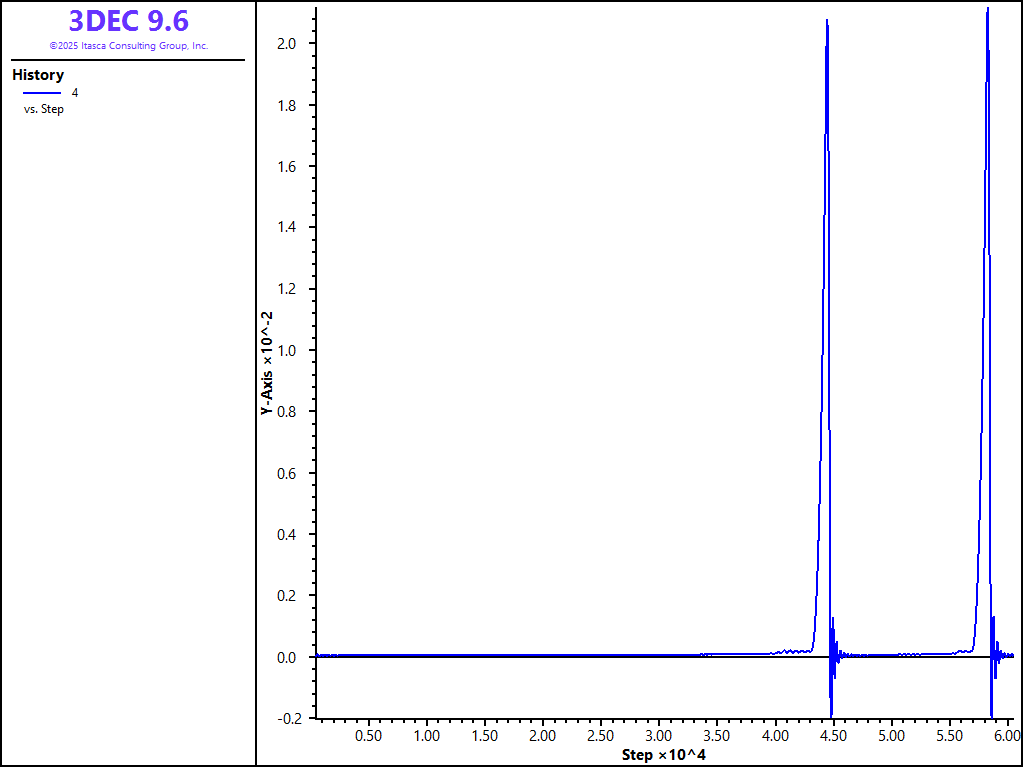Screen dimensions: 1024x768
Task: Click the 3DEC 9.6 title text
Action: (x=128, y=21)
